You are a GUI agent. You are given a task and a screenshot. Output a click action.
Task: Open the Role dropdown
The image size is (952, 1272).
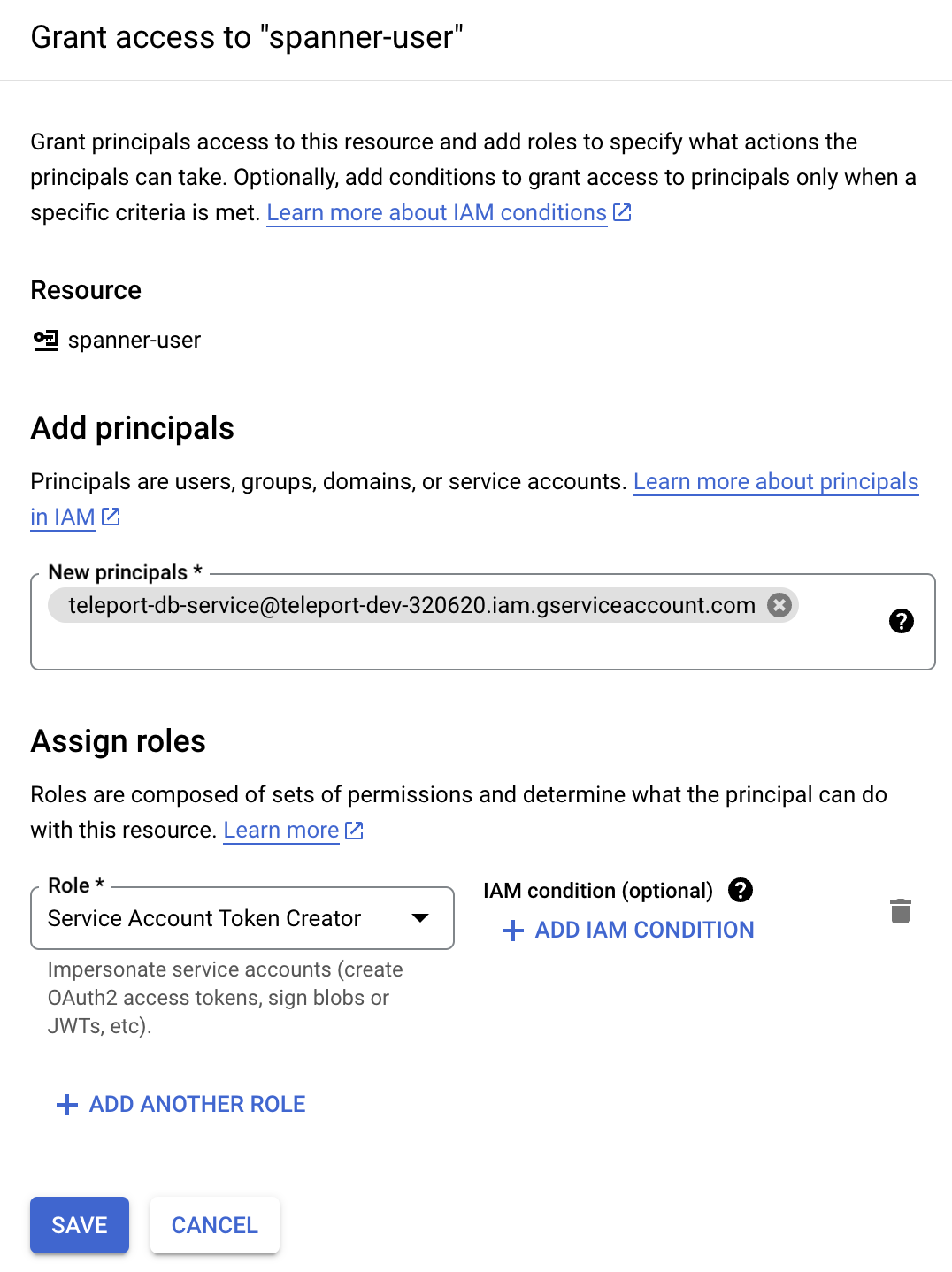(421, 918)
